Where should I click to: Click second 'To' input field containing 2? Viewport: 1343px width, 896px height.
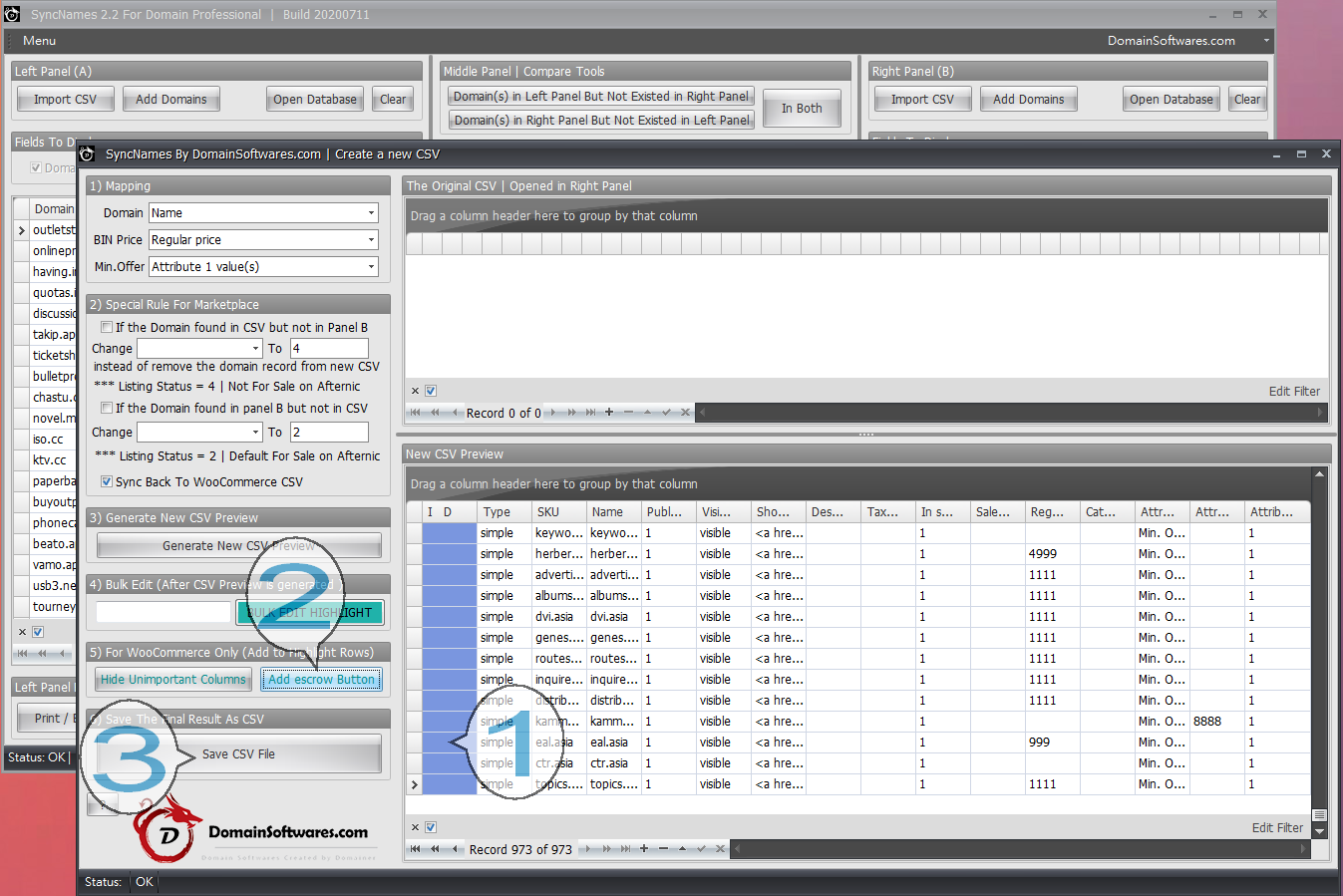click(329, 432)
